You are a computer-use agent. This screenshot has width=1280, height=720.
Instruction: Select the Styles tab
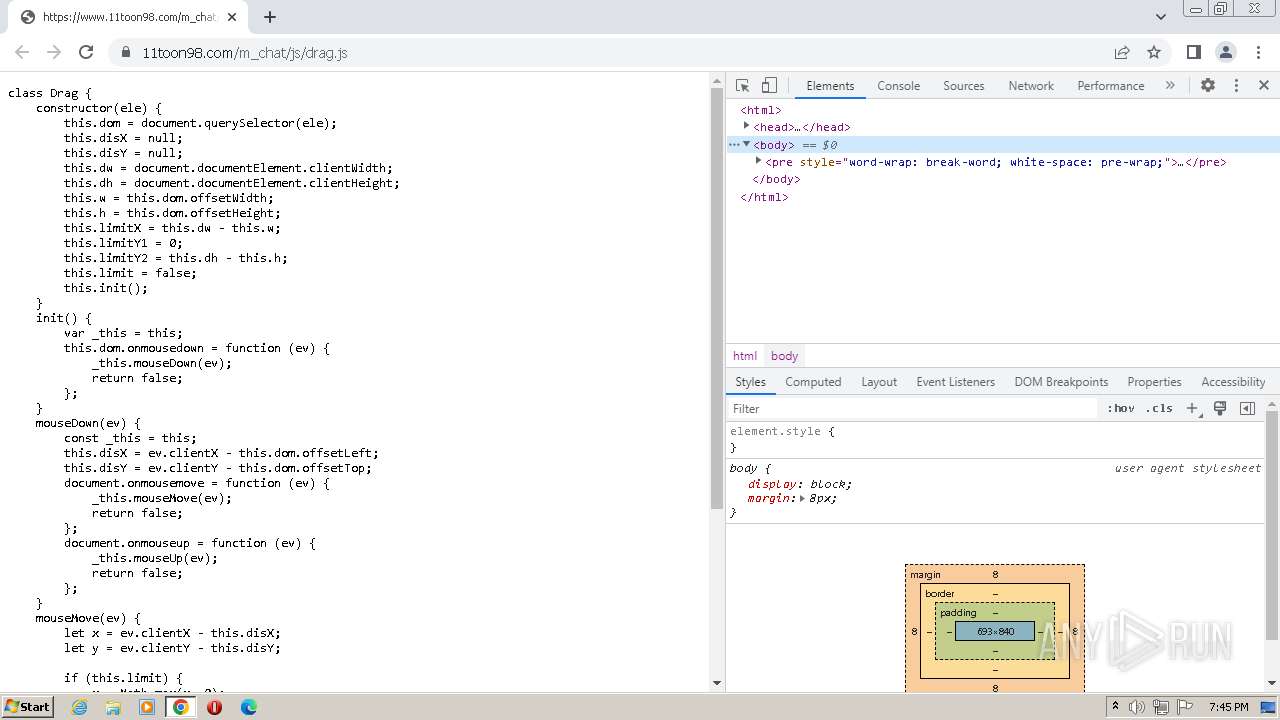click(x=750, y=382)
